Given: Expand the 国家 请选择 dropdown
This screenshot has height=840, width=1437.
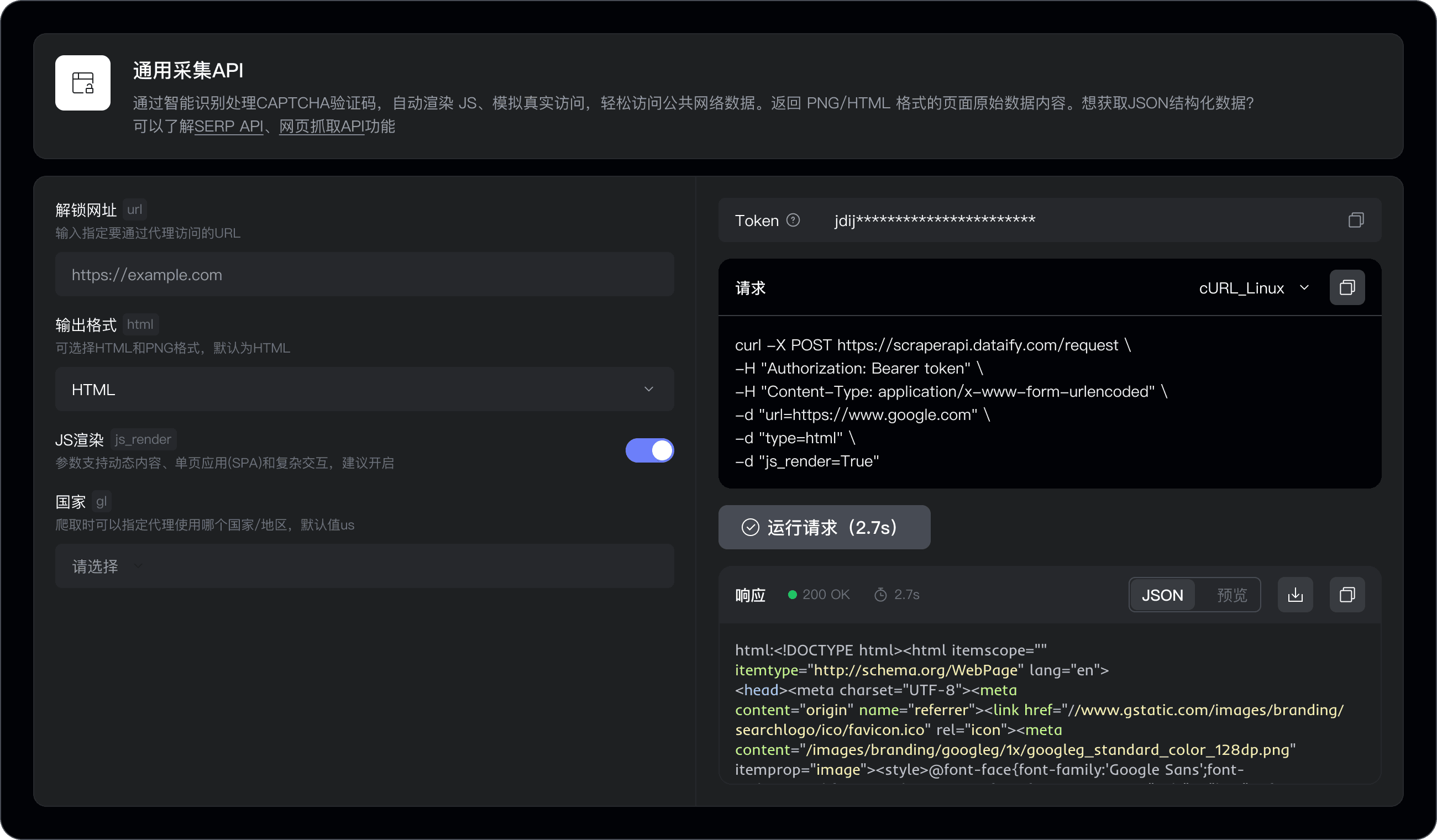Looking at the screenshot, I should click(x=364, y=566).
